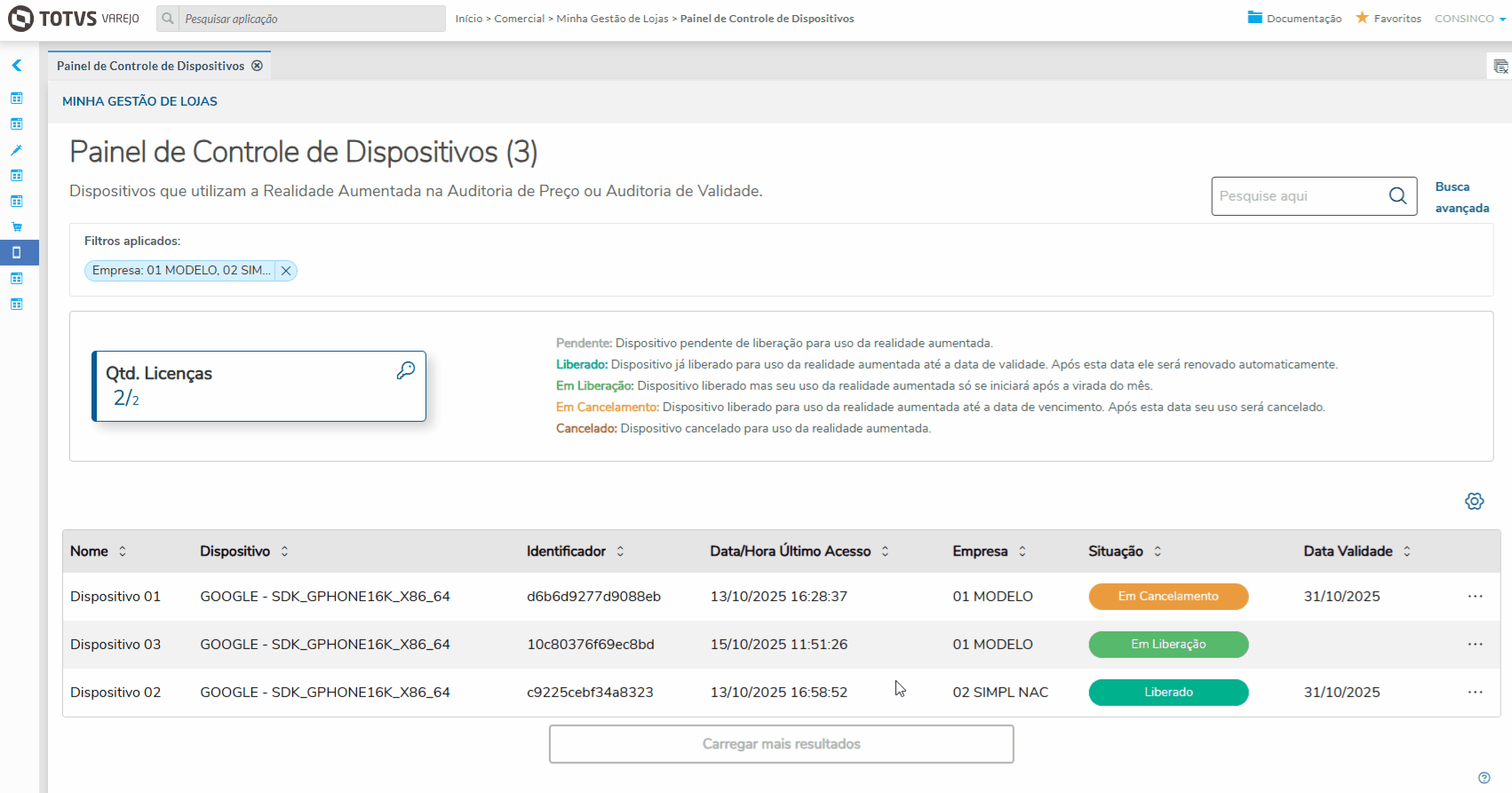Click the Liberado status badge in the table
The height and width of the screenshot is (793, 1512).
1168,693
